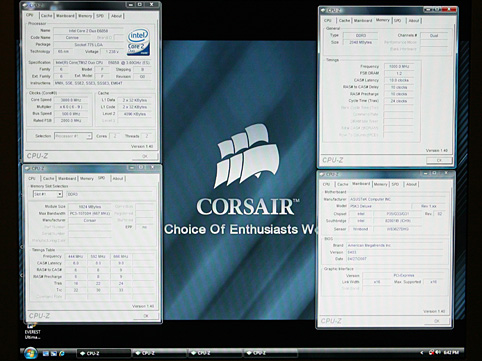Switch to Cache tab in processor window
This screenshot has width=482, height=361.
pos(46,16)
